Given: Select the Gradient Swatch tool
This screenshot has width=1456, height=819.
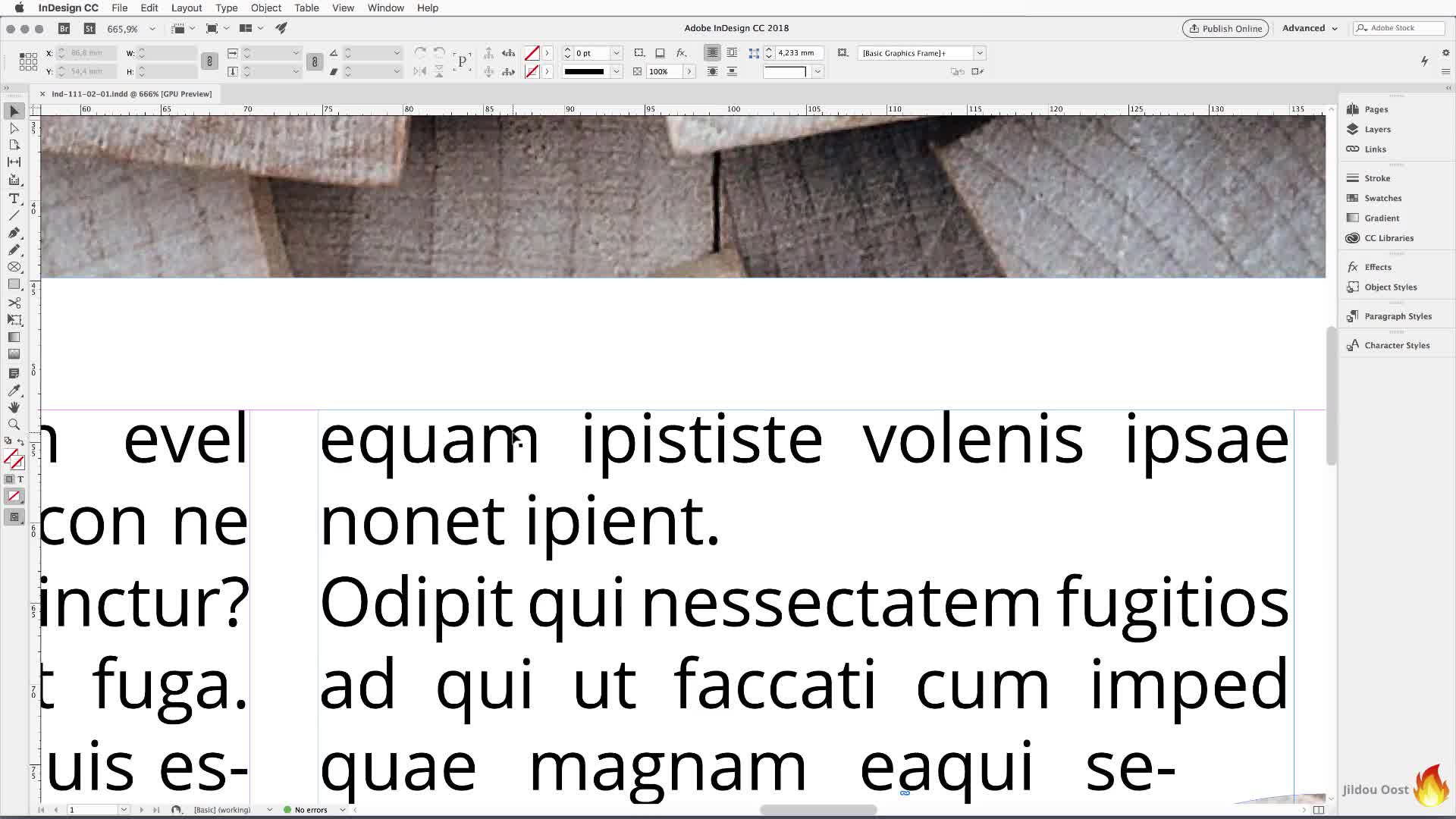Looking at the screenshot, I should pos(14,337).
